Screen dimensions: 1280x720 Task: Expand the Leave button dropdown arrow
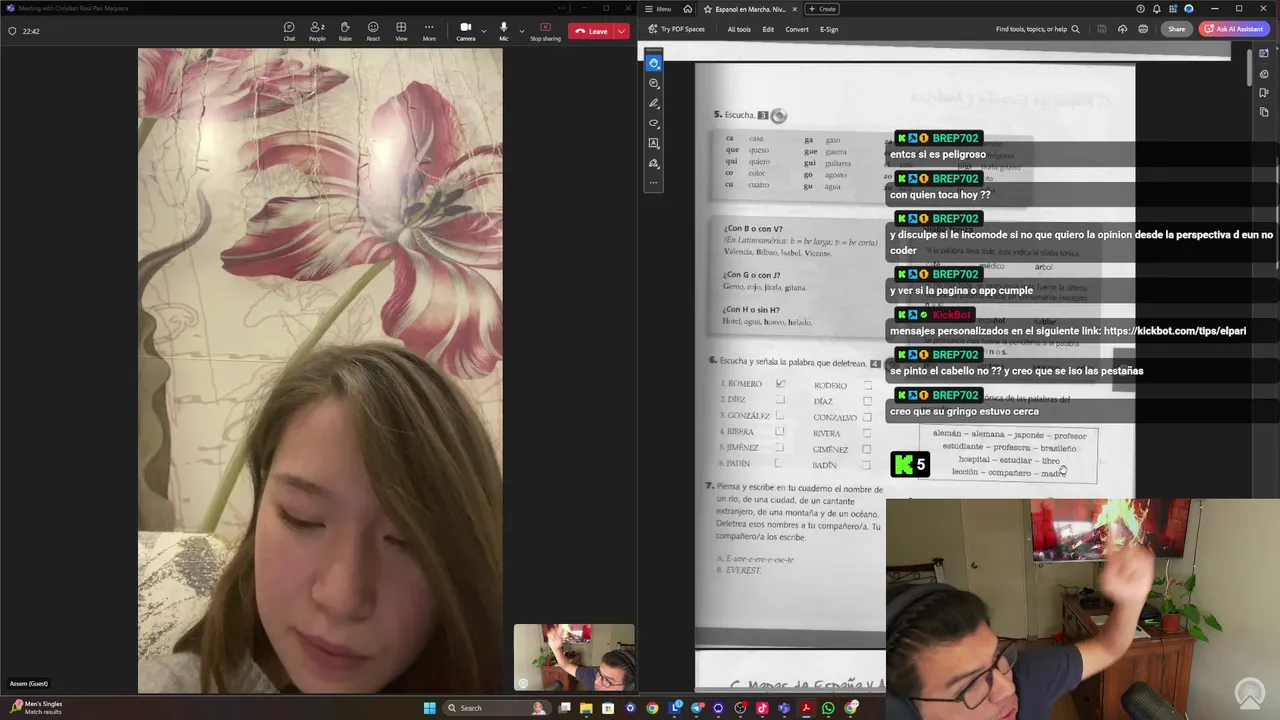pyautogui.click(x=622, y=31)
